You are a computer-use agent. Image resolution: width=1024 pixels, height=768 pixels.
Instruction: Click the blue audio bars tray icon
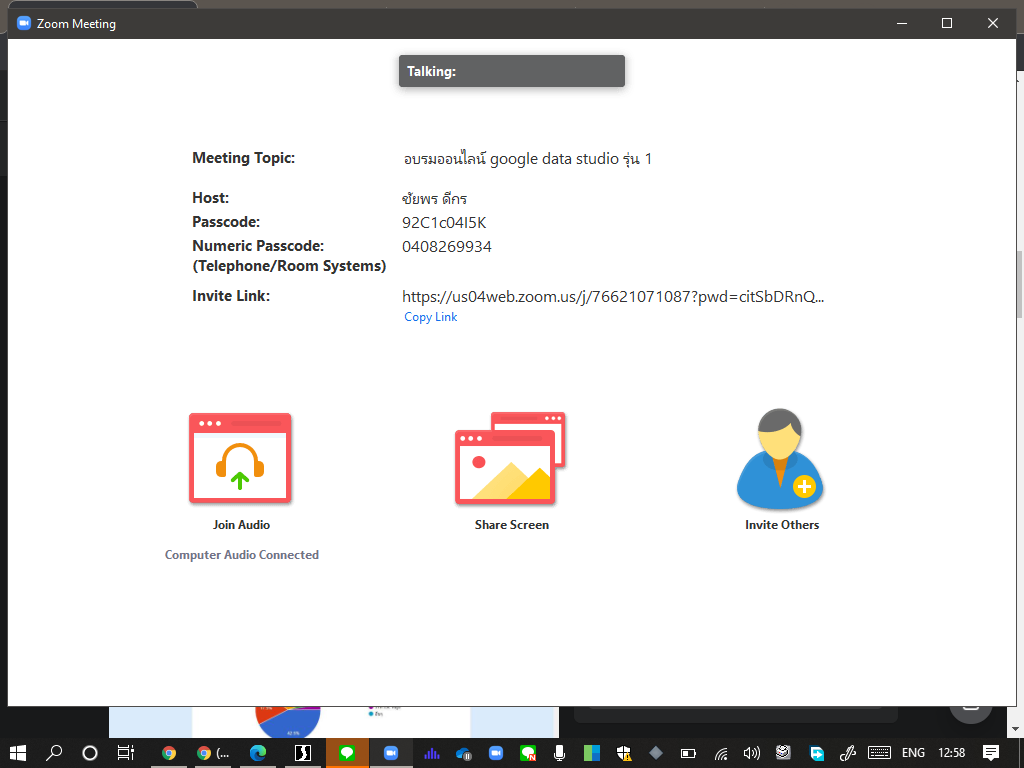point(432,754)
